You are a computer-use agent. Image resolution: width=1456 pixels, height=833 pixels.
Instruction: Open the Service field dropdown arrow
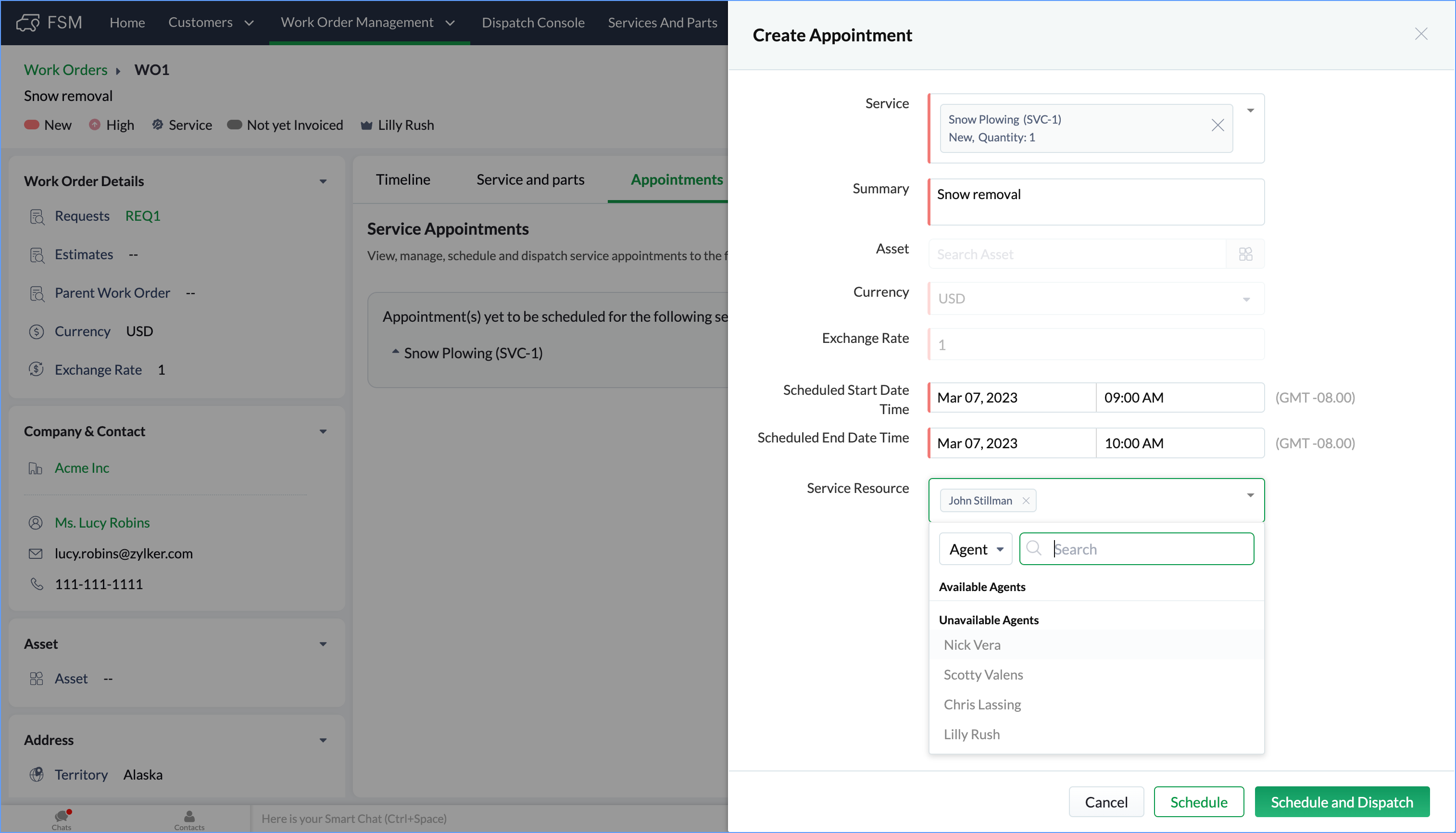tap(1250, 111)
